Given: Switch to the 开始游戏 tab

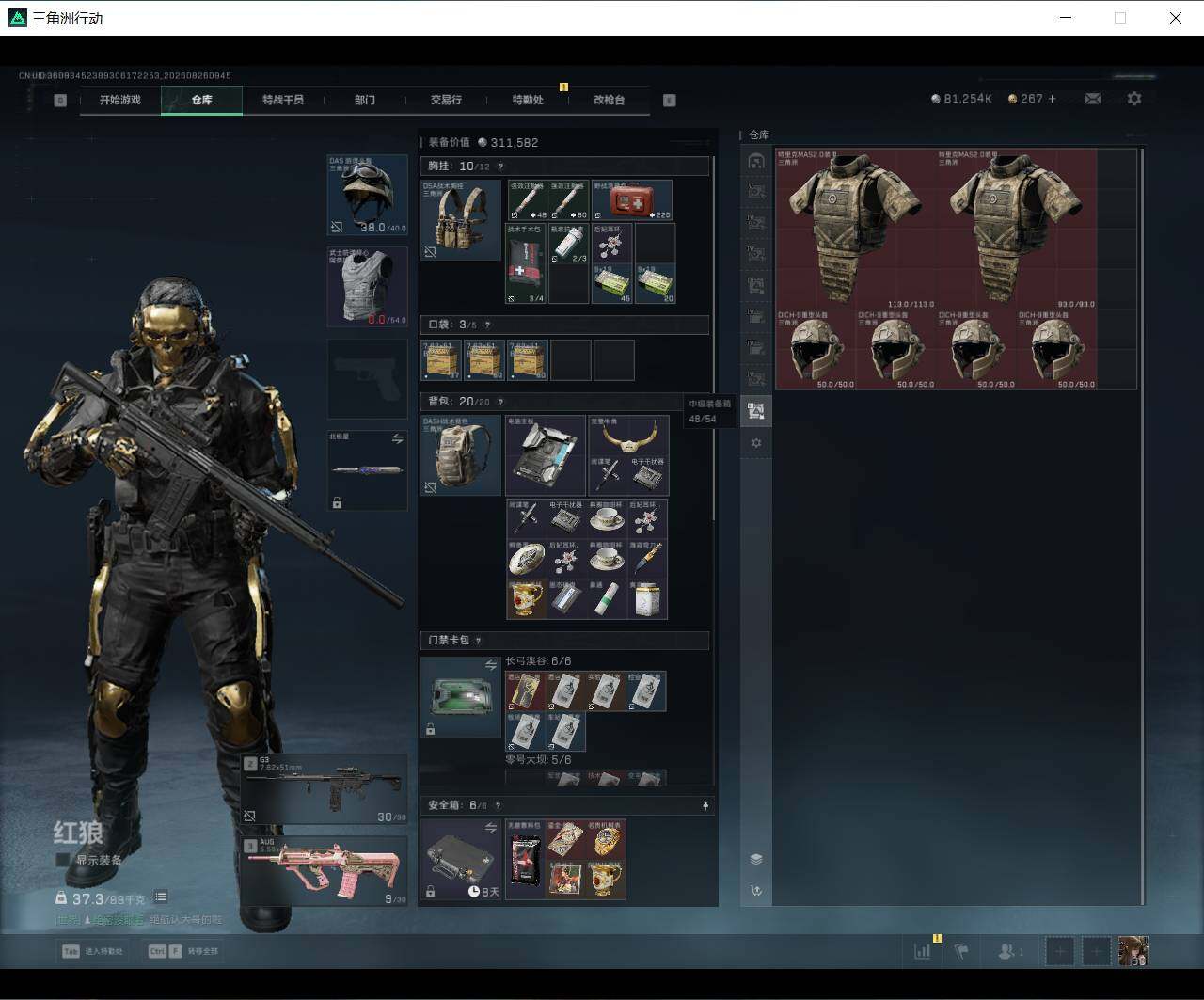Looking at the screenshot, I should click(120, 100).
